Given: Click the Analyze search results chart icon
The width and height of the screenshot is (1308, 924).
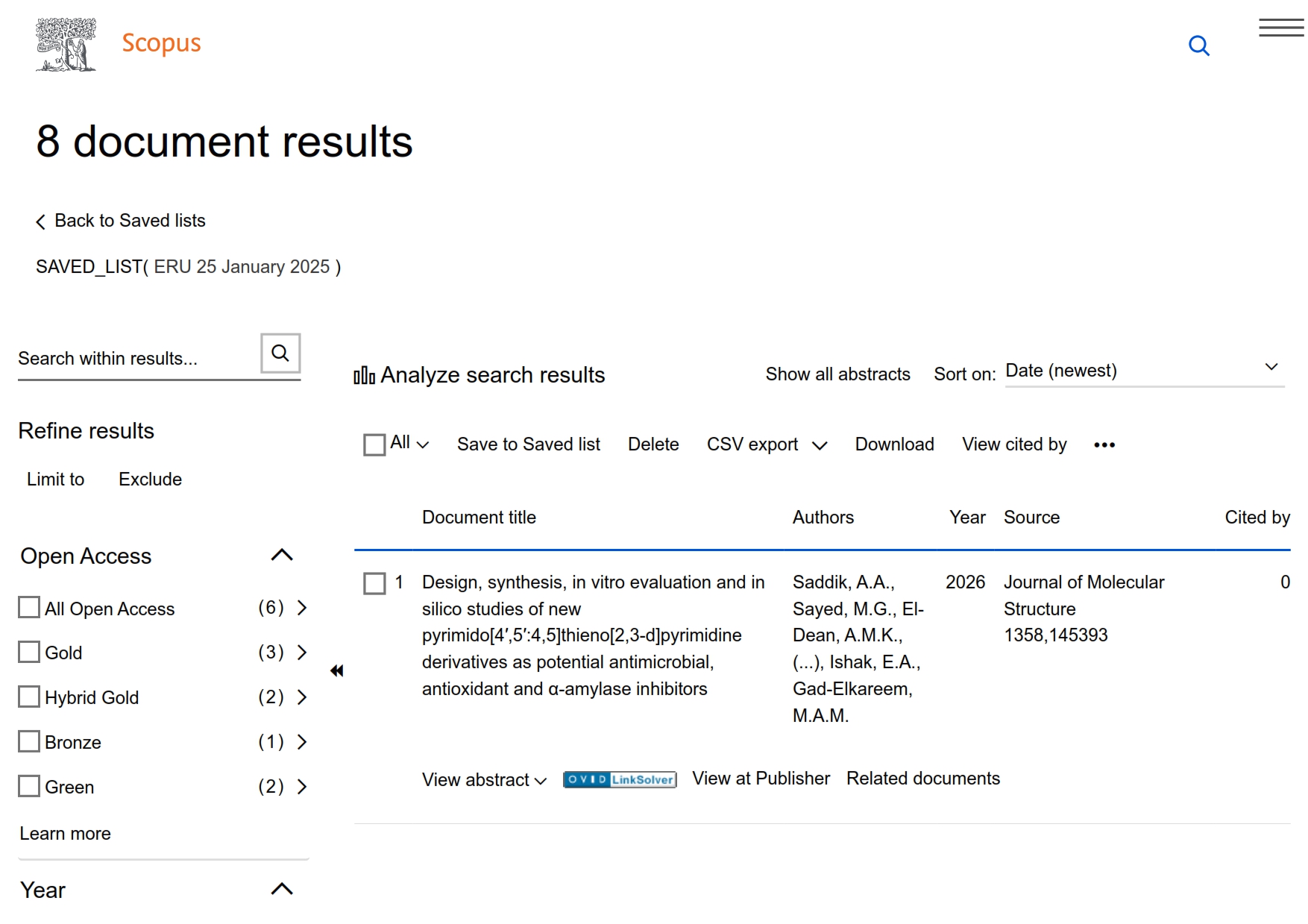Looking at the screenshot, I should 364,375.
